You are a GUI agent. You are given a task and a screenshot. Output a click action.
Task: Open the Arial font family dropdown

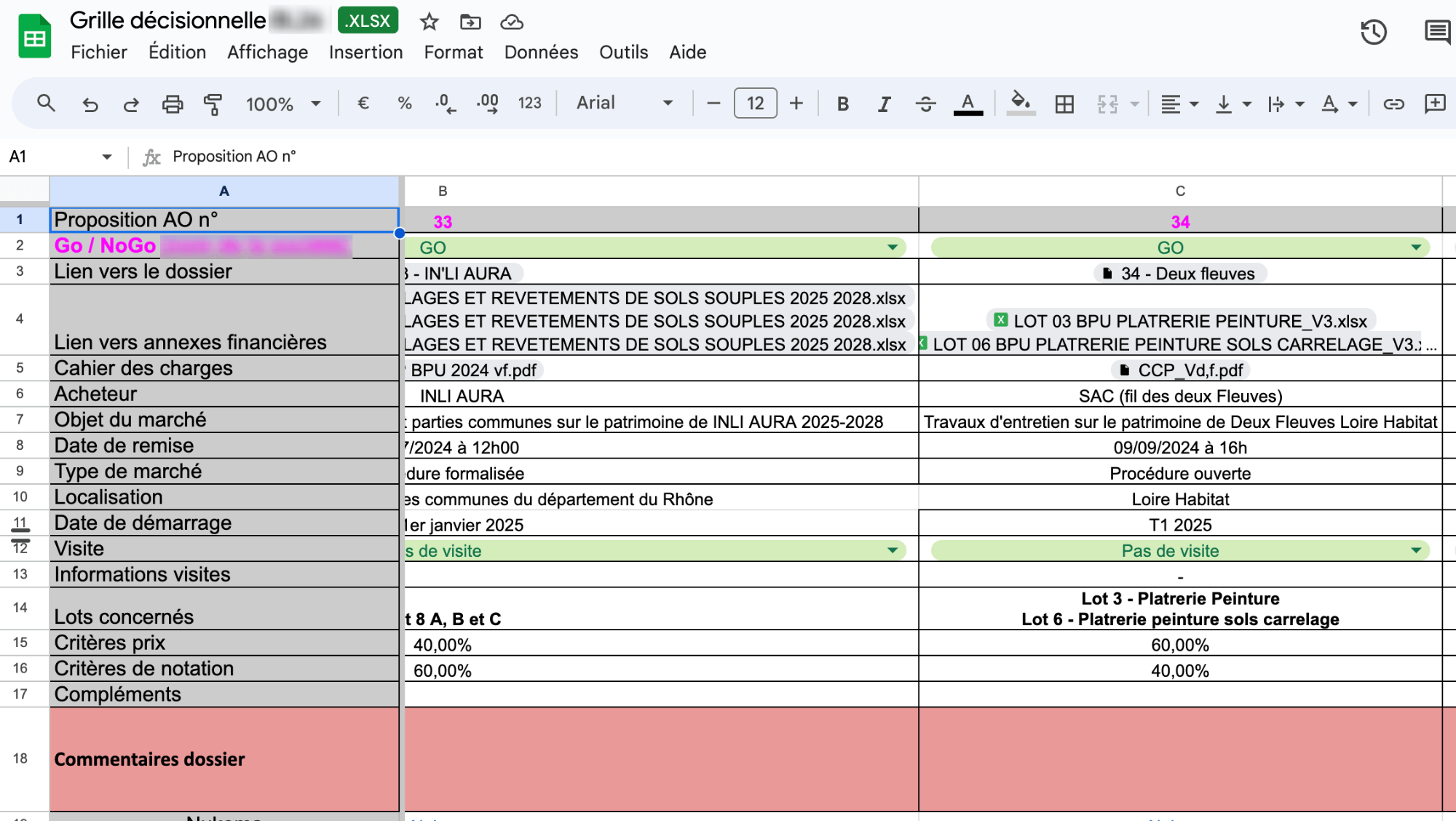pos(624,103)
